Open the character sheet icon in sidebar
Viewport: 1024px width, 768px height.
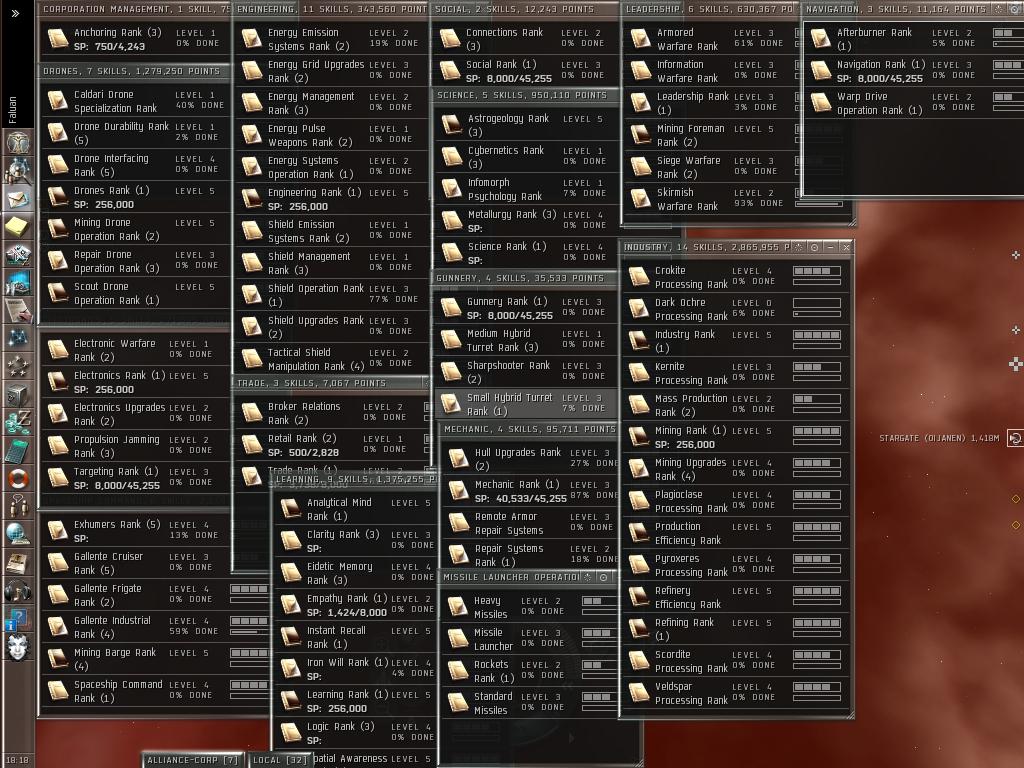pyautogui.click(x=18, y=142)
